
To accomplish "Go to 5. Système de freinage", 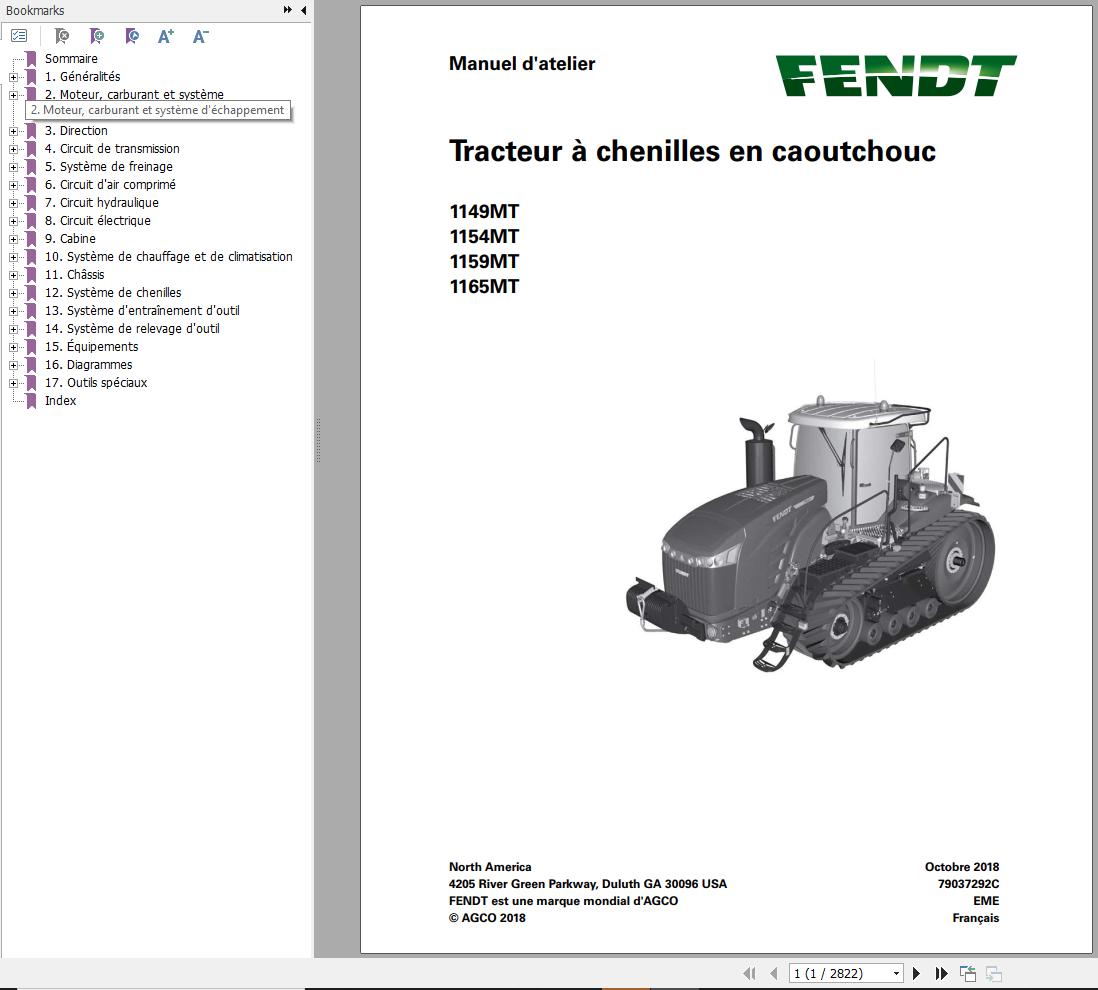I will coord(109,167).
